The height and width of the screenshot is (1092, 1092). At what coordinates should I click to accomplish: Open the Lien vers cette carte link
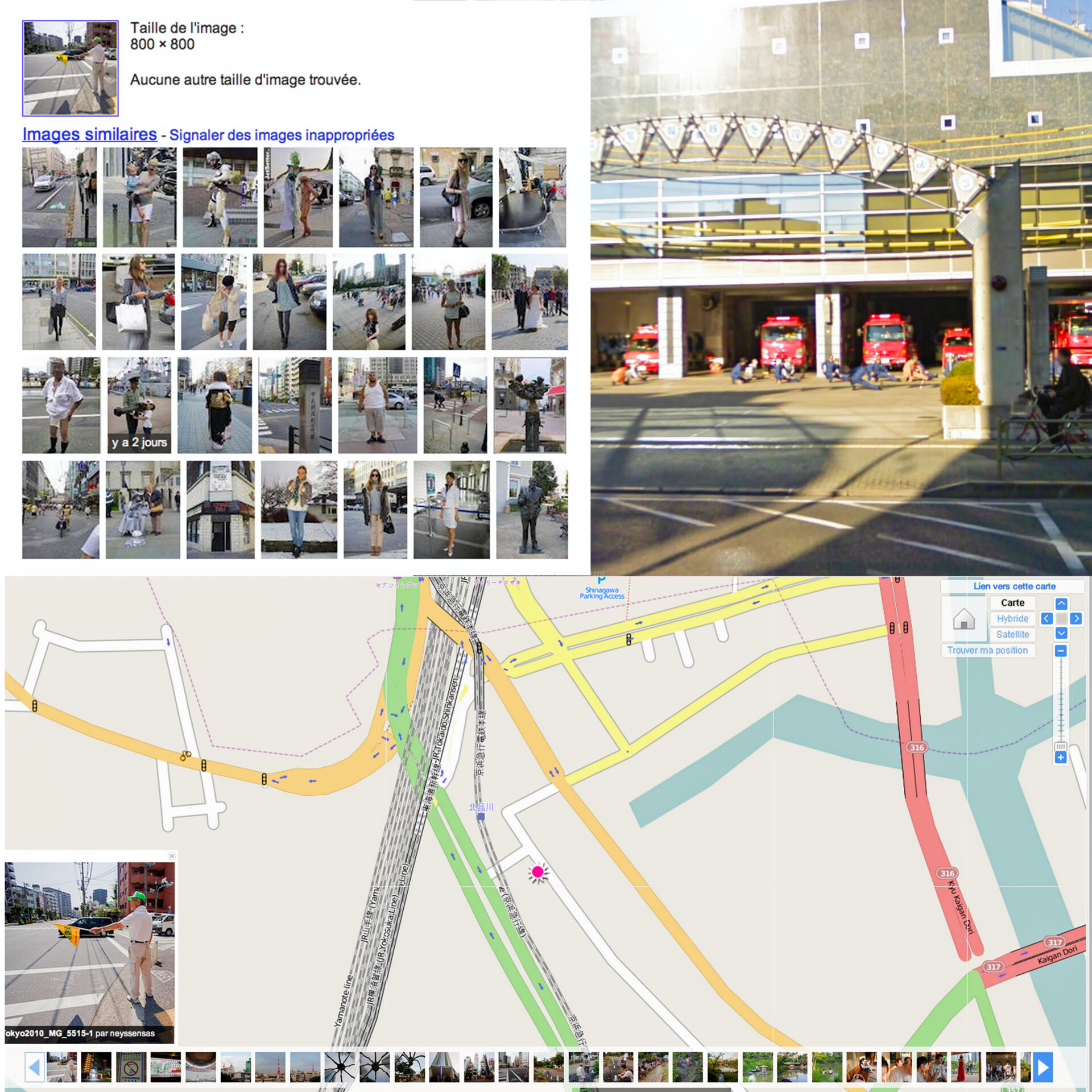(x=1014, y=586)
